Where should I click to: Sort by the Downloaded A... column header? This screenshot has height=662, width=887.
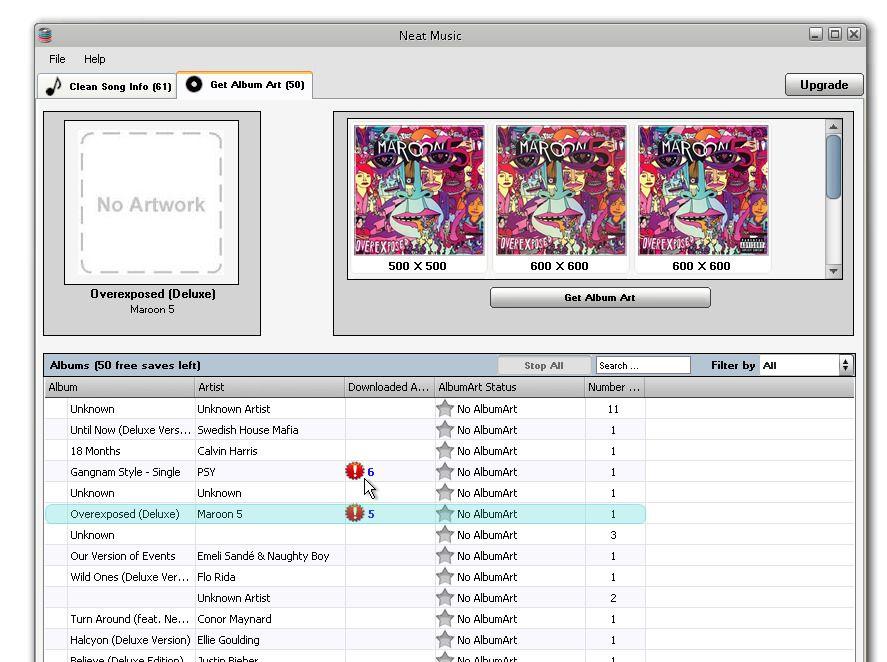390,387
